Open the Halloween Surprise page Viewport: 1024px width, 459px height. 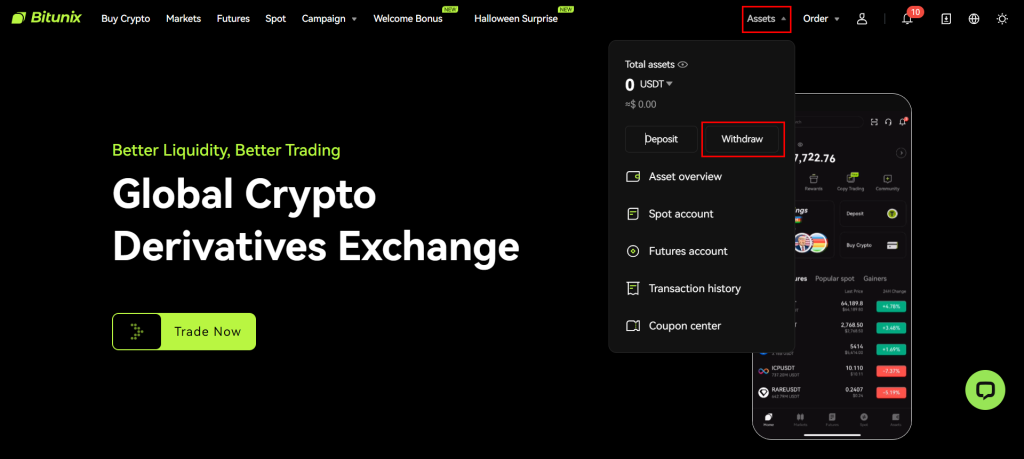[516, 19]
